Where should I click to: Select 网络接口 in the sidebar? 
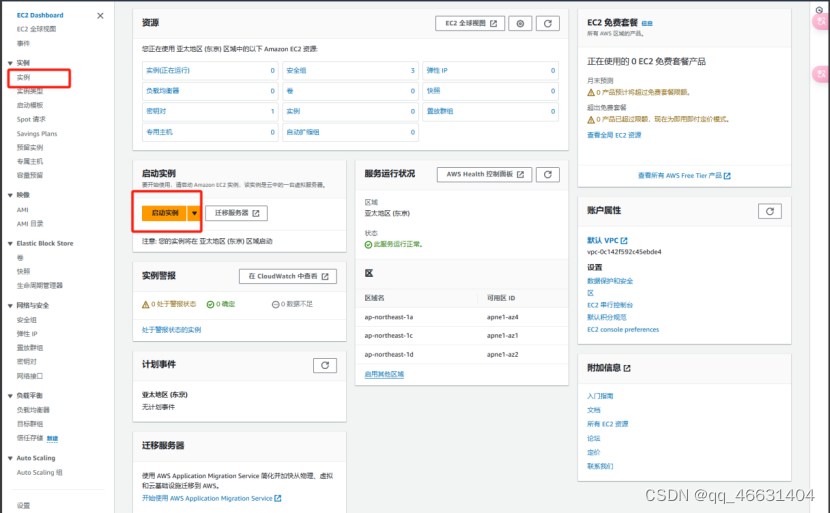(30, 376)
